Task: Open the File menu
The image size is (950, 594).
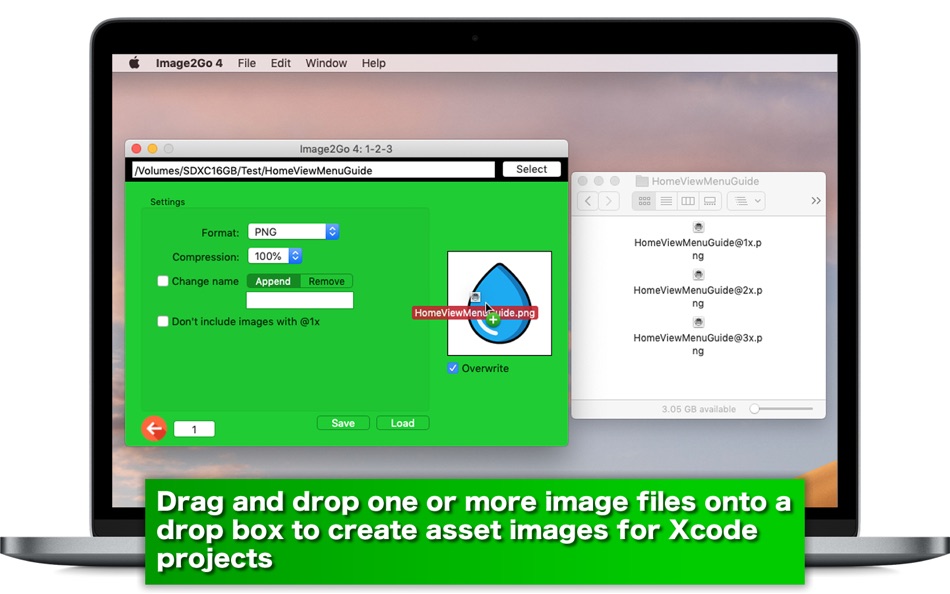Action: (x=247, y=63)
